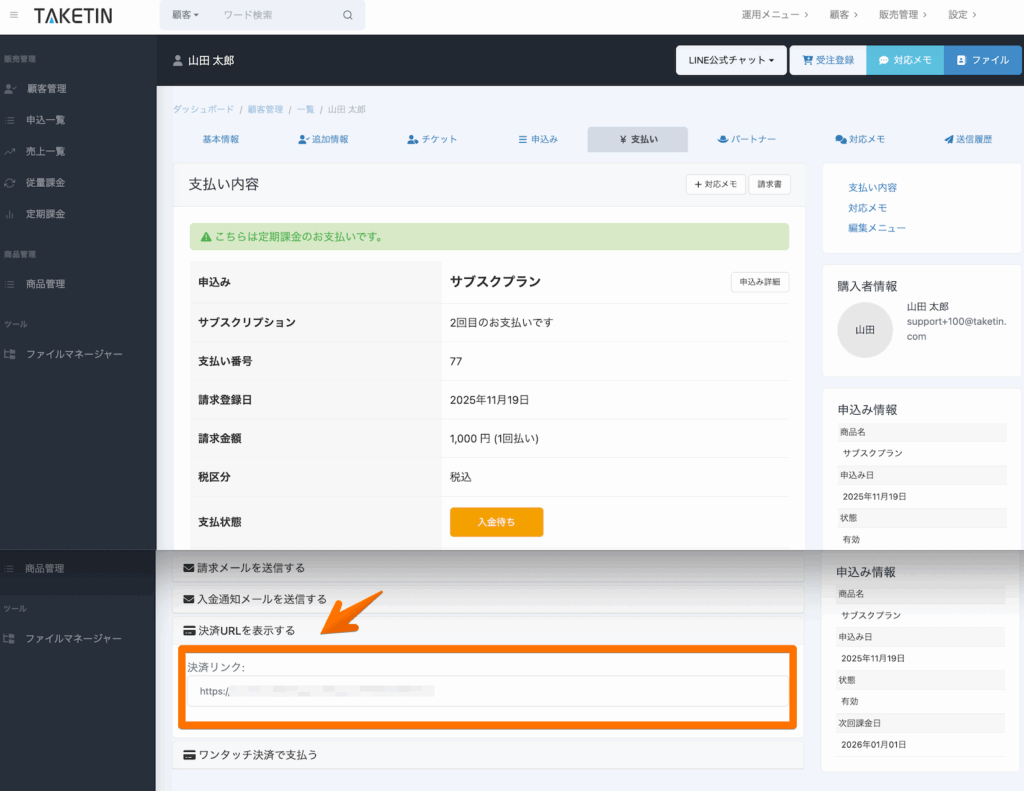
Task: Click the 決済リンク URL field
Action: (x=488, y=690)
